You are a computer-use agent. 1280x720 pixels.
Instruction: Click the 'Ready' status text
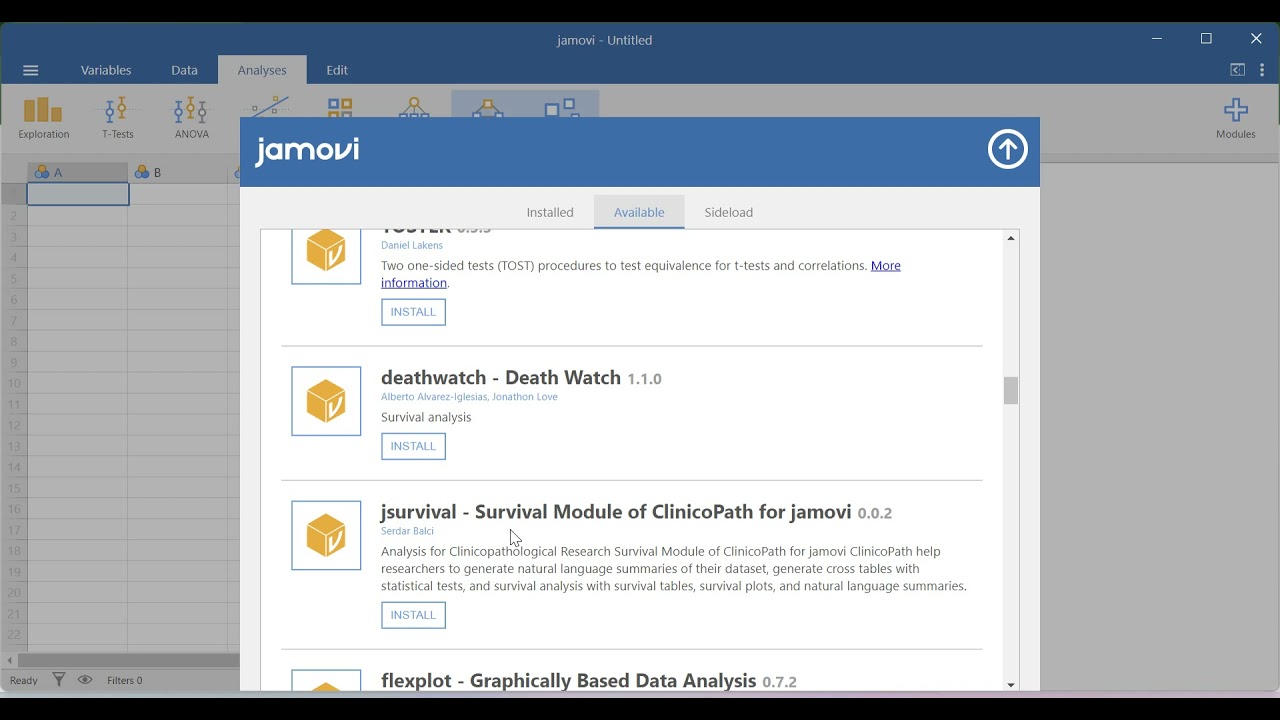(x=23, y=681)
